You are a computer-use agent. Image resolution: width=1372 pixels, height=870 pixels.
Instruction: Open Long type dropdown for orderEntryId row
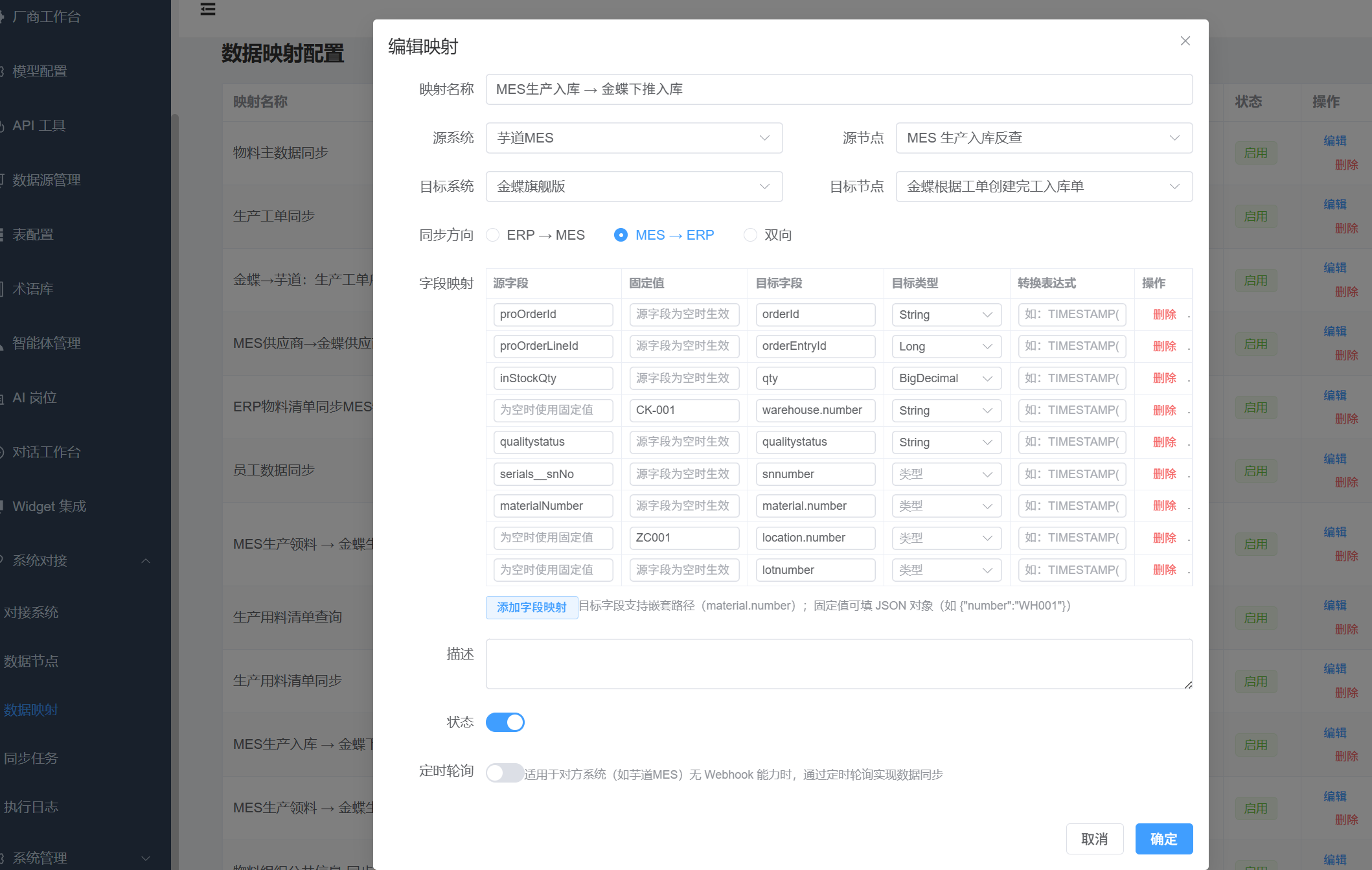pyautogui.click(x=946, y=347)
